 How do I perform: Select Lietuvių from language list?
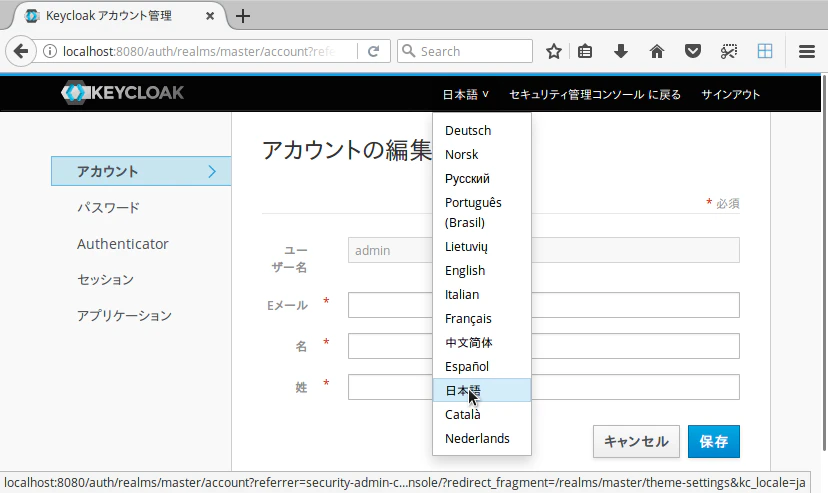[482, 246]
